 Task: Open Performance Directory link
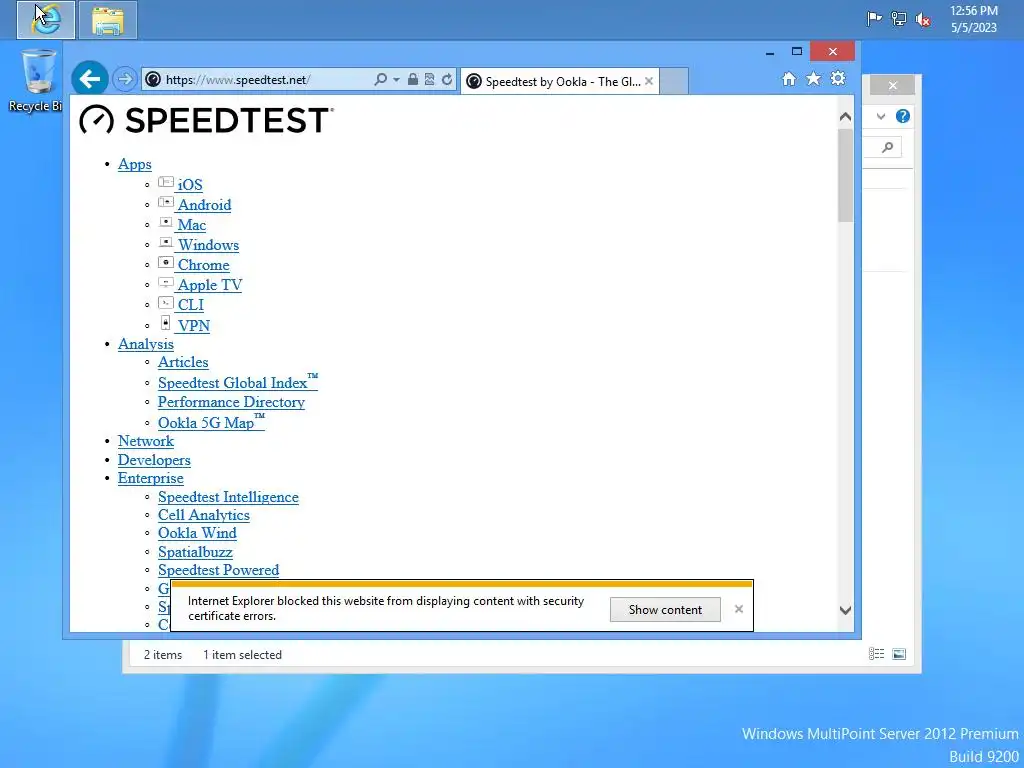[x=231, y=402]
